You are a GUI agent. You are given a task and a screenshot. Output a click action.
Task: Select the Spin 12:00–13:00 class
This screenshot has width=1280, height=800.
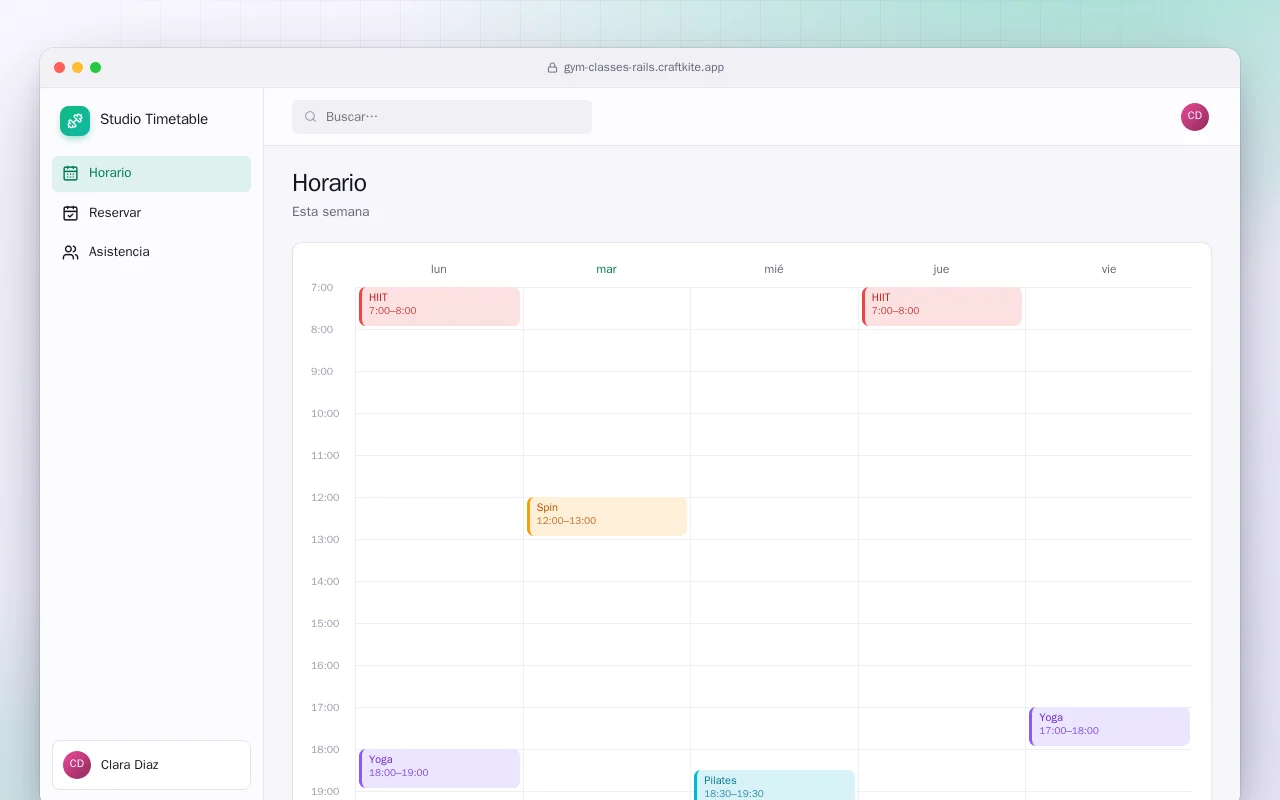[x=607, y=517]
